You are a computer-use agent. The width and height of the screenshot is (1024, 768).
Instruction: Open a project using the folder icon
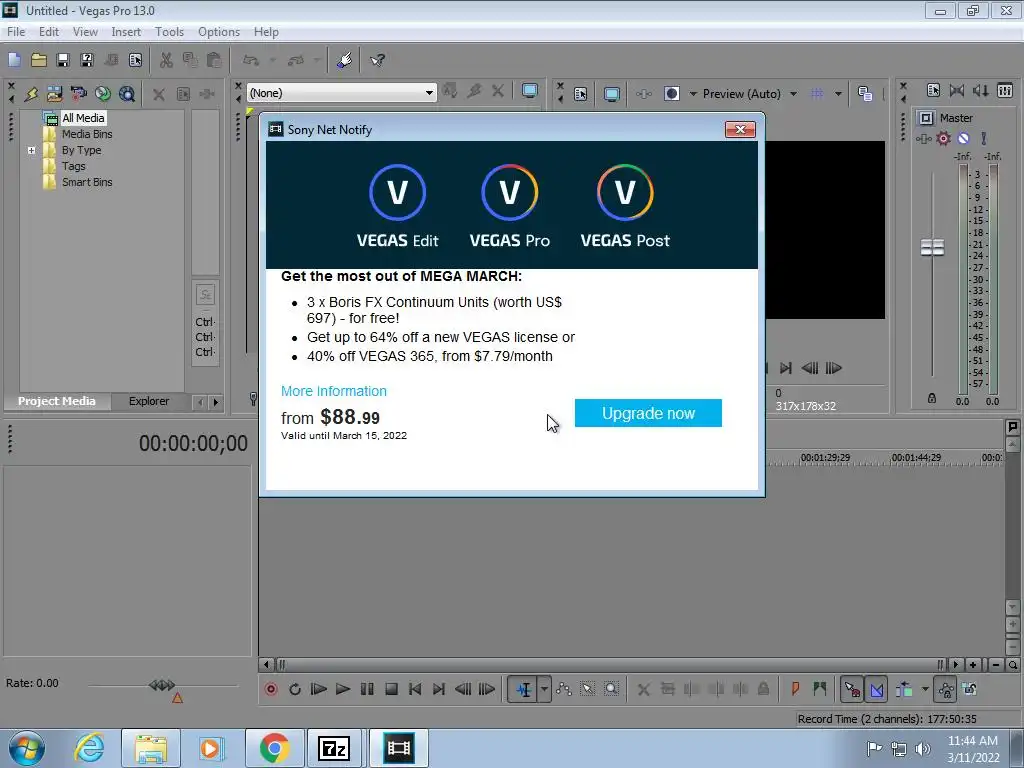39,60
